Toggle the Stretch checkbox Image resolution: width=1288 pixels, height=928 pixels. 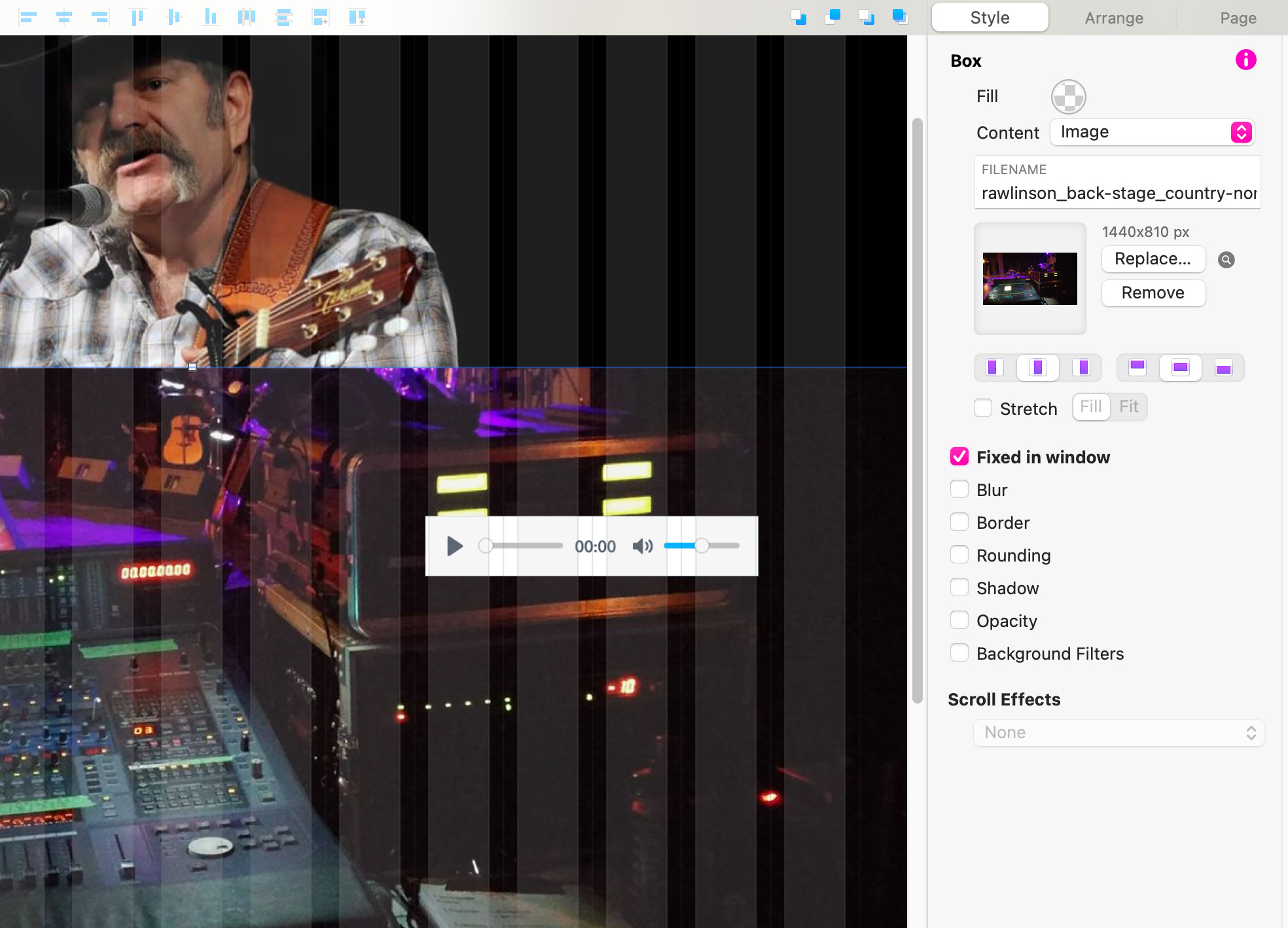983,408
